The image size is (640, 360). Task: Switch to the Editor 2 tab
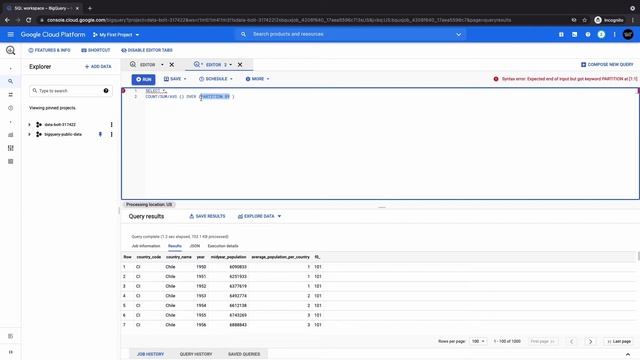pos(213,64)
